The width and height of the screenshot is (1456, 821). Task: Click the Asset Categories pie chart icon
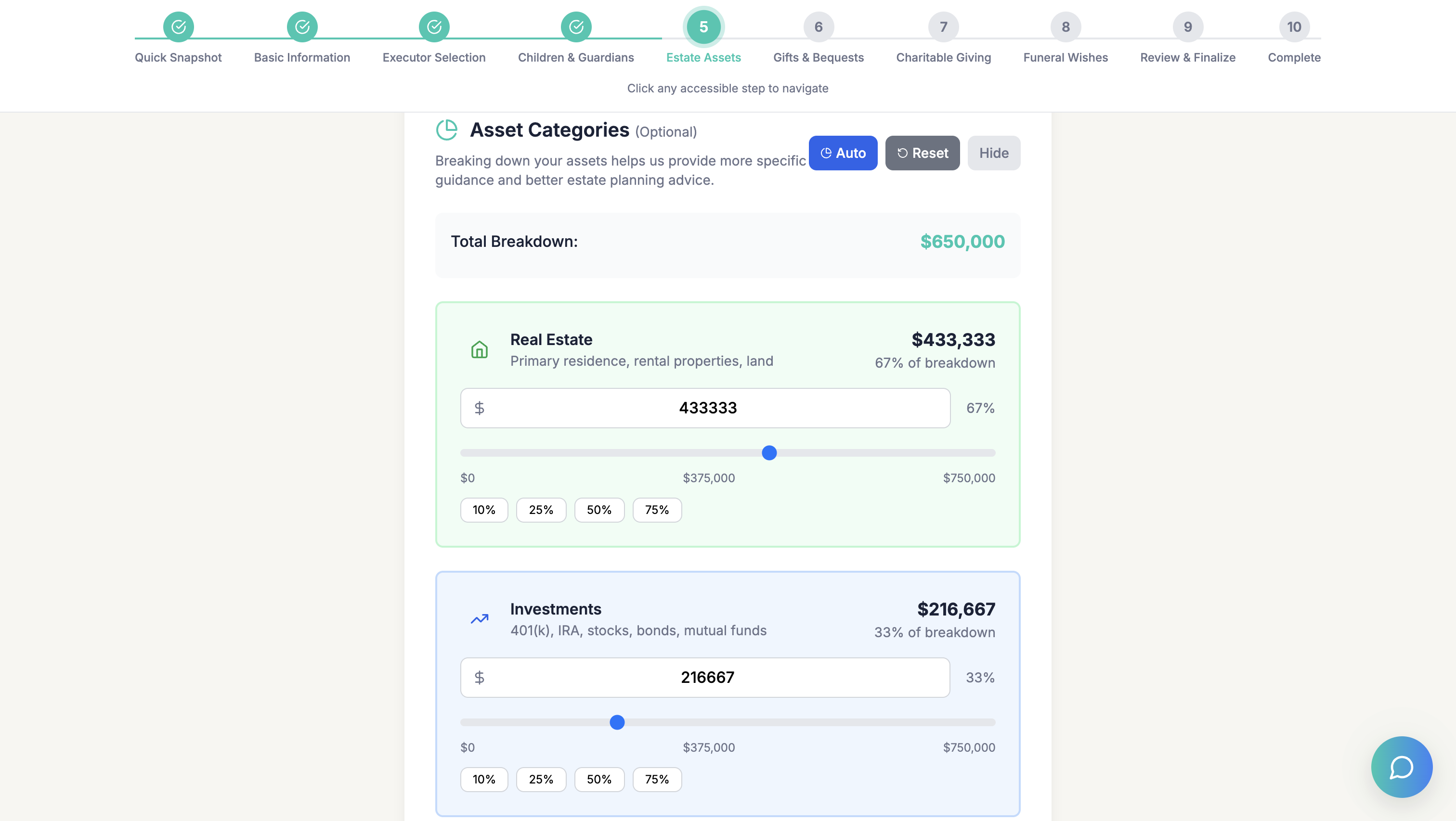tap(446, 130)
